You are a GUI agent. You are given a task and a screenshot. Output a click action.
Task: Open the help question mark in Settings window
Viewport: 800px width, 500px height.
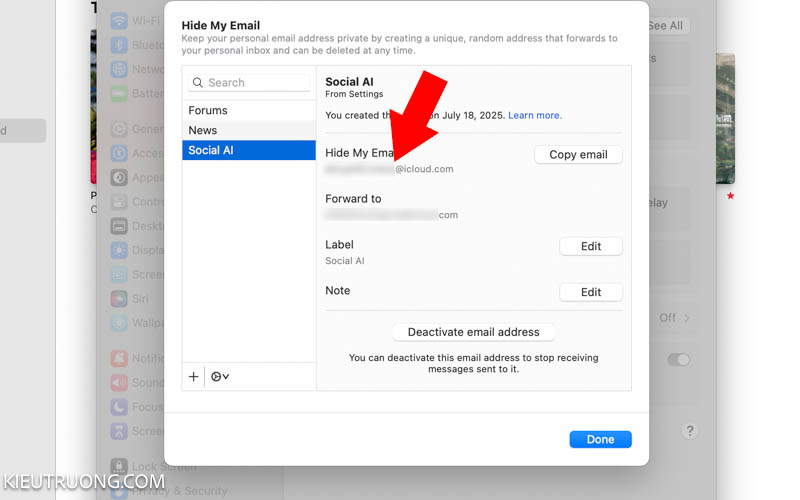point(690,431)
